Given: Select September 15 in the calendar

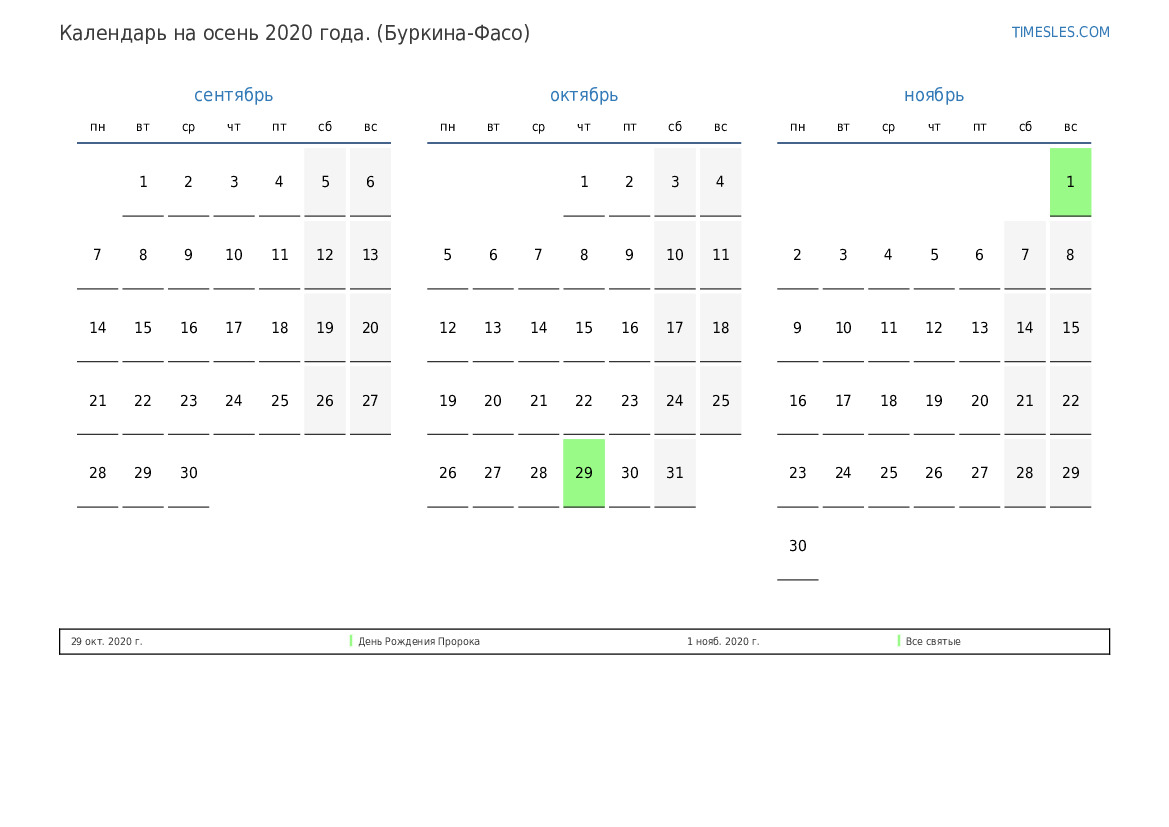Looking at the screenshot, I should coord(143,328).
